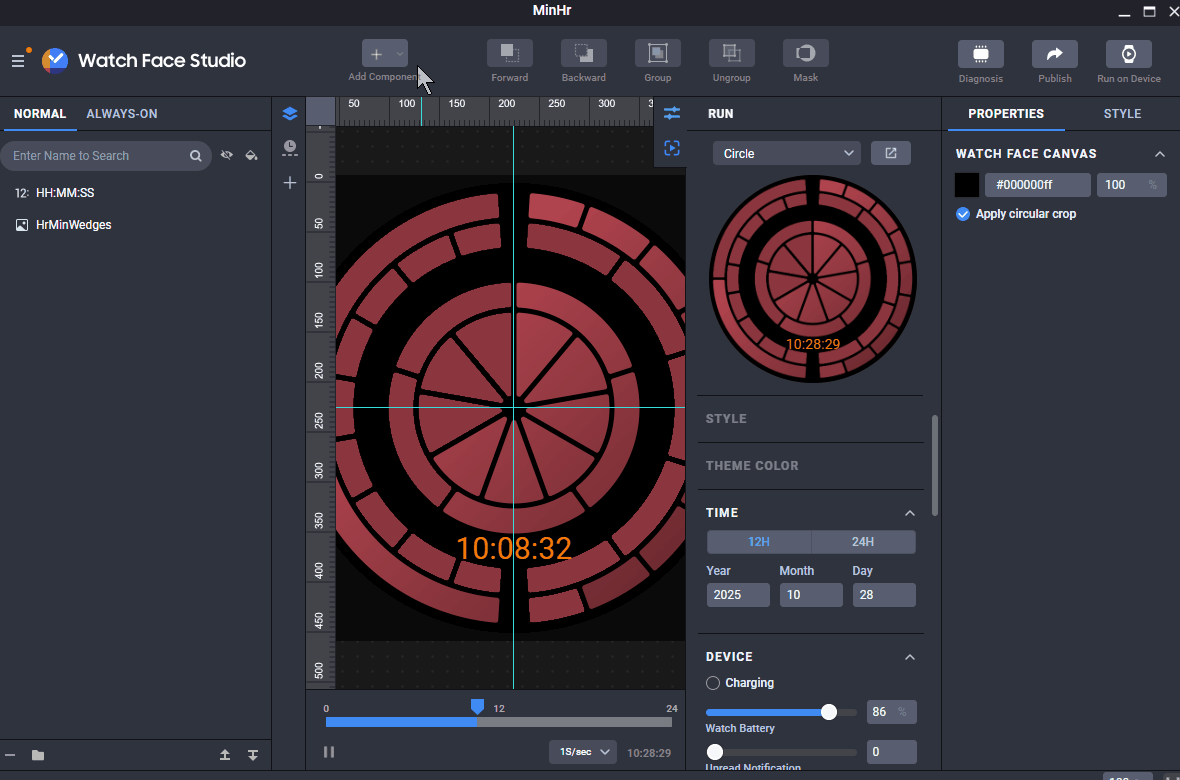Enable the Charging radio button
1180x780 pixels.
(713, 683)
